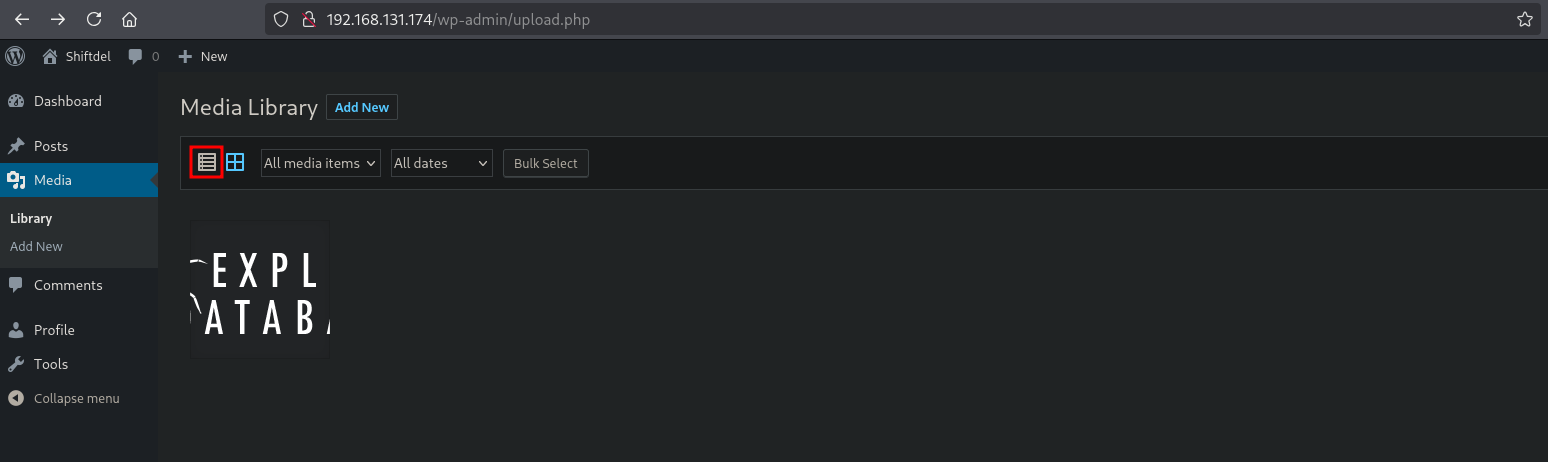Open the Dashboard menu item

point(67,101)
